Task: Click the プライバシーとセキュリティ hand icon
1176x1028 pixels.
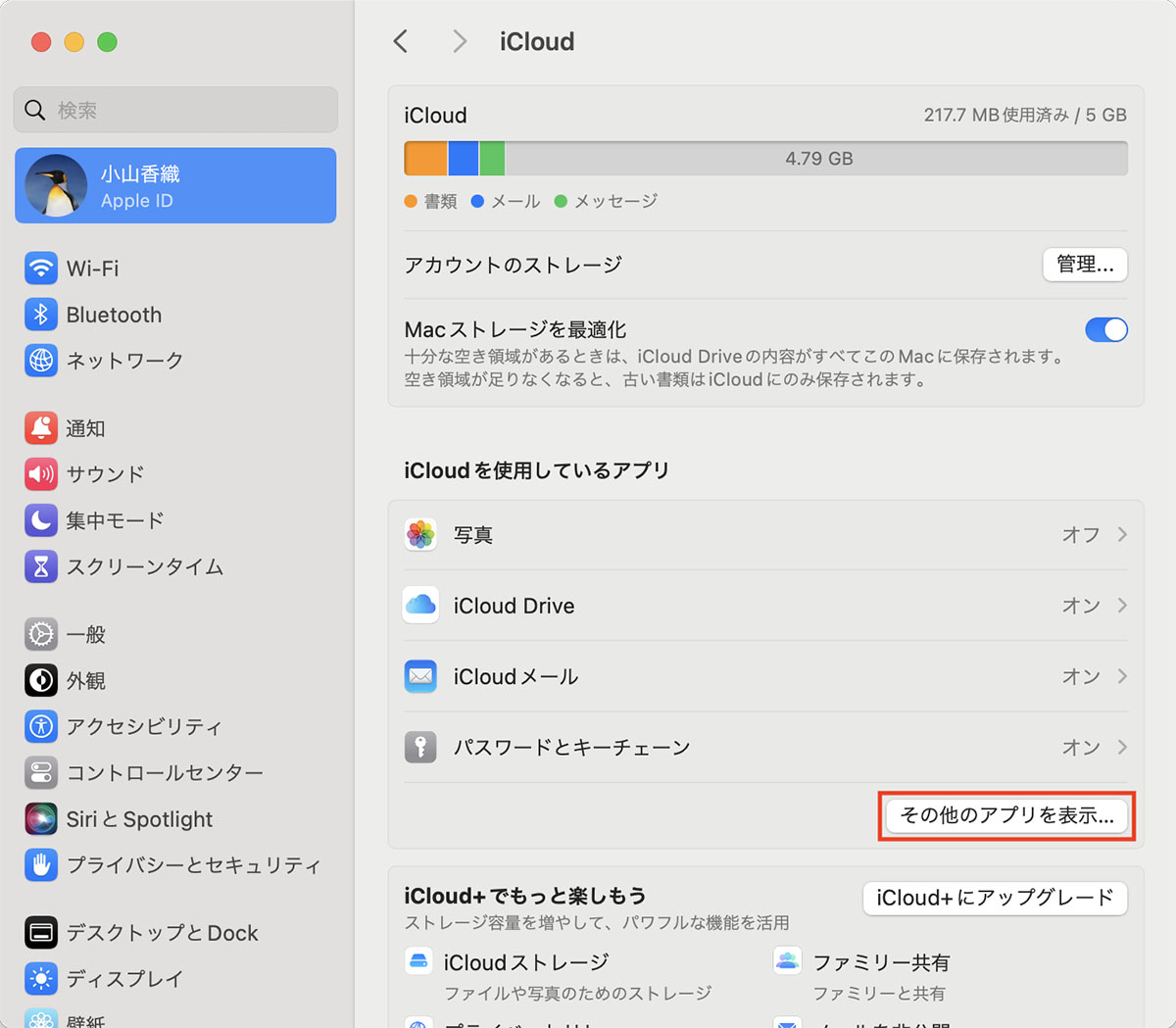Action: click(41, 864)
